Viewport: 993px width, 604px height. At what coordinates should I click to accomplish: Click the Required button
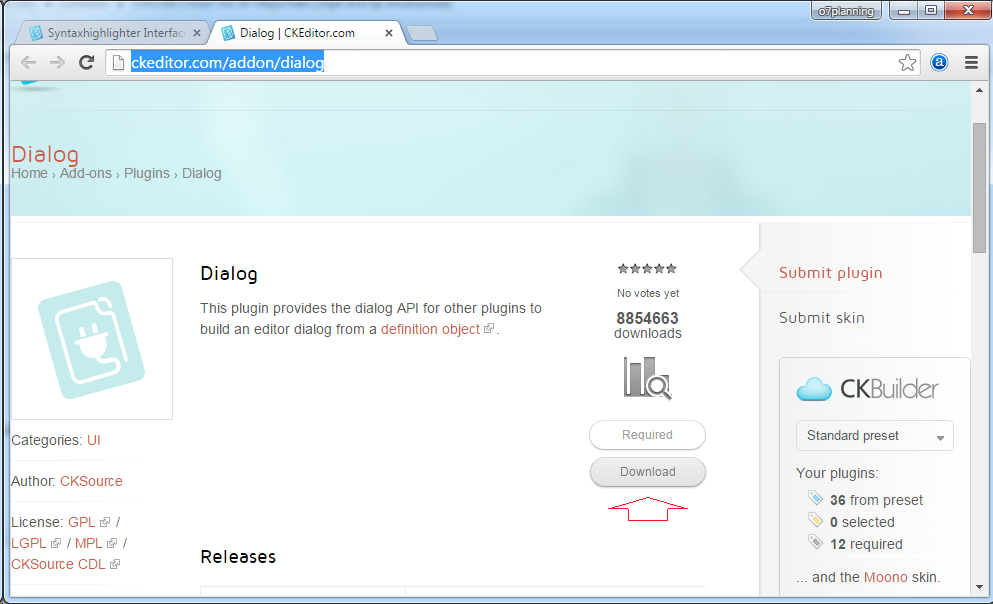coord(647,435)
